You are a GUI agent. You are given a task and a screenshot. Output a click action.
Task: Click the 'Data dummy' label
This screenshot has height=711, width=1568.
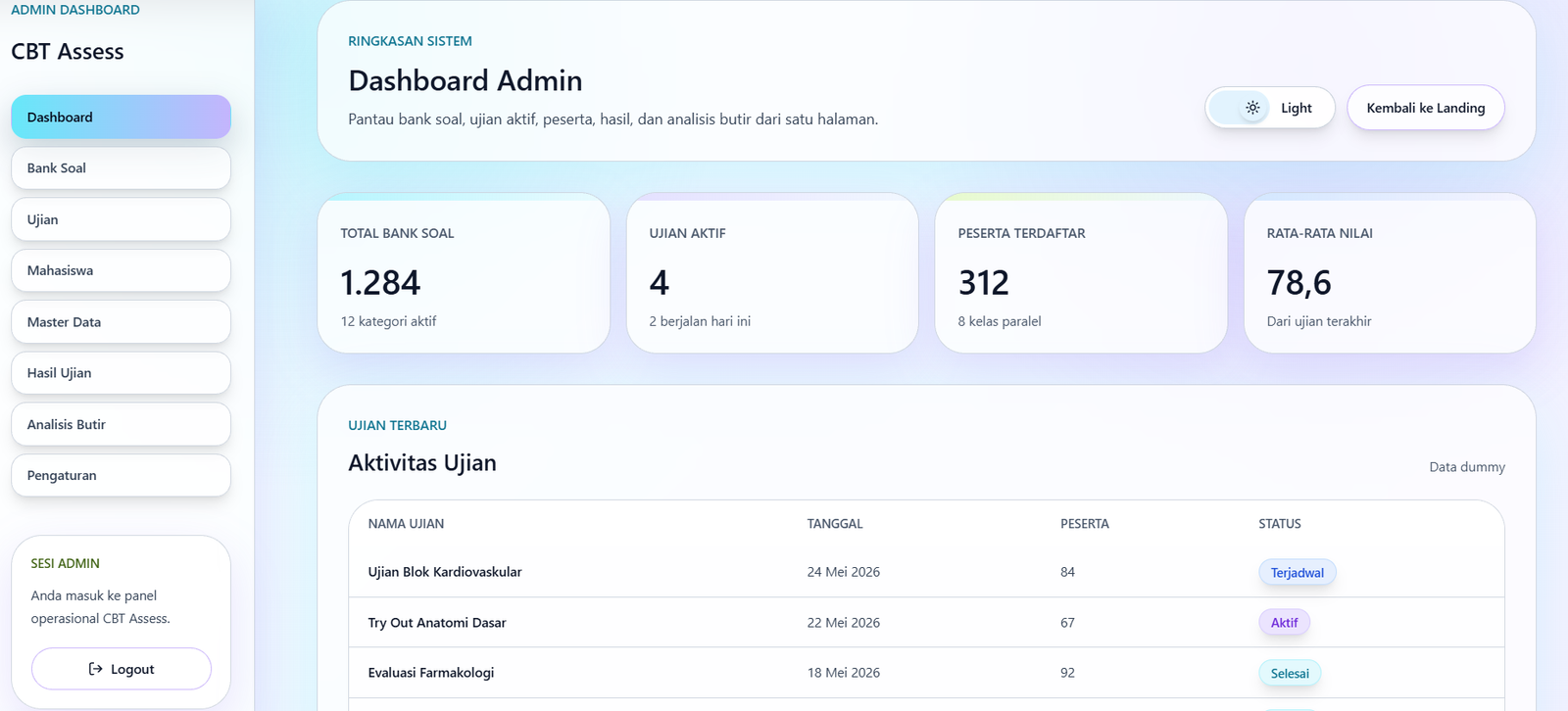click(x=1467, y=467)
